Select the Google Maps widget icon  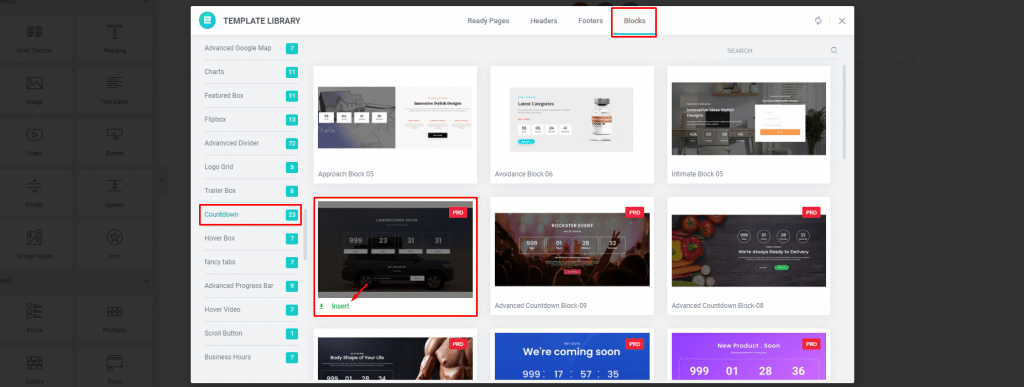click(35, 237)
